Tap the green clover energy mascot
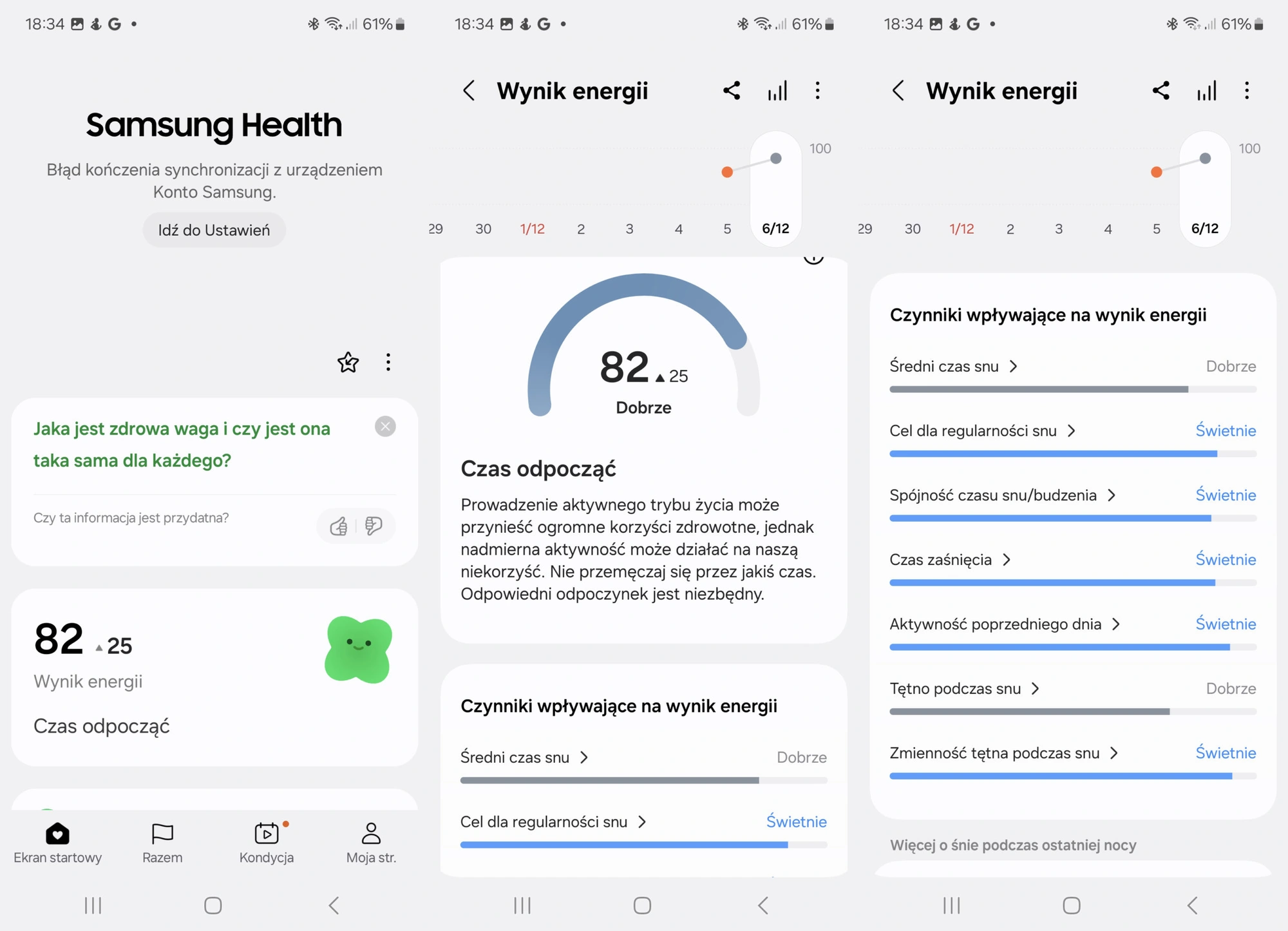Viewport: 1288px width, 931px height. [x=358, y=649]
